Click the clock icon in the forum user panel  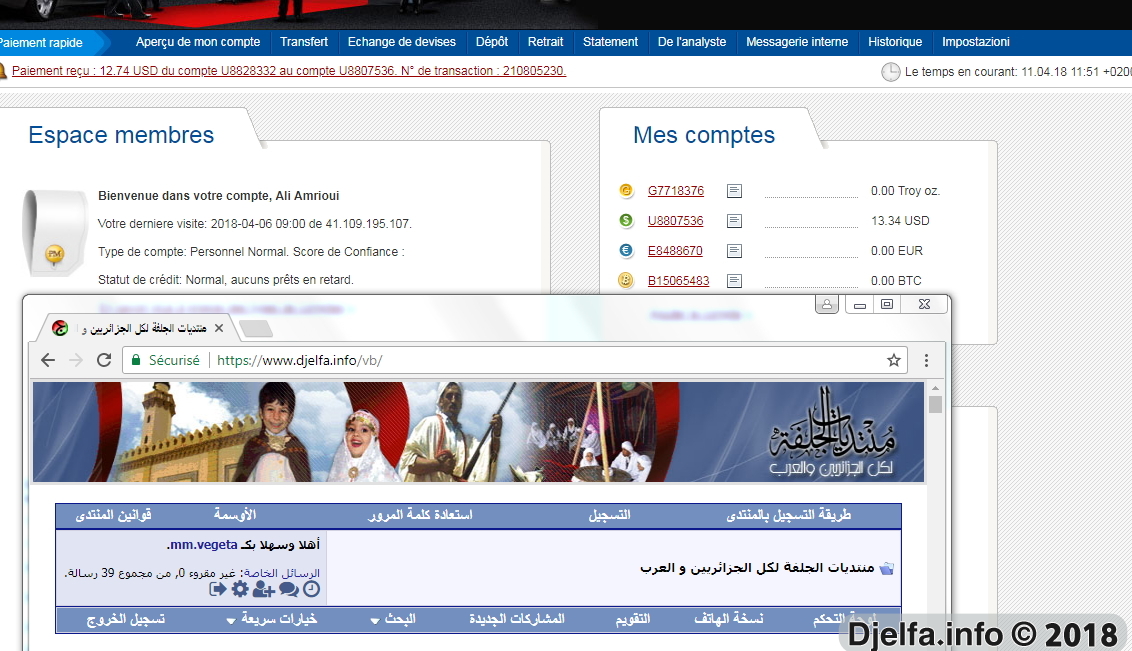pyautogui.click(x=311, y=590)
